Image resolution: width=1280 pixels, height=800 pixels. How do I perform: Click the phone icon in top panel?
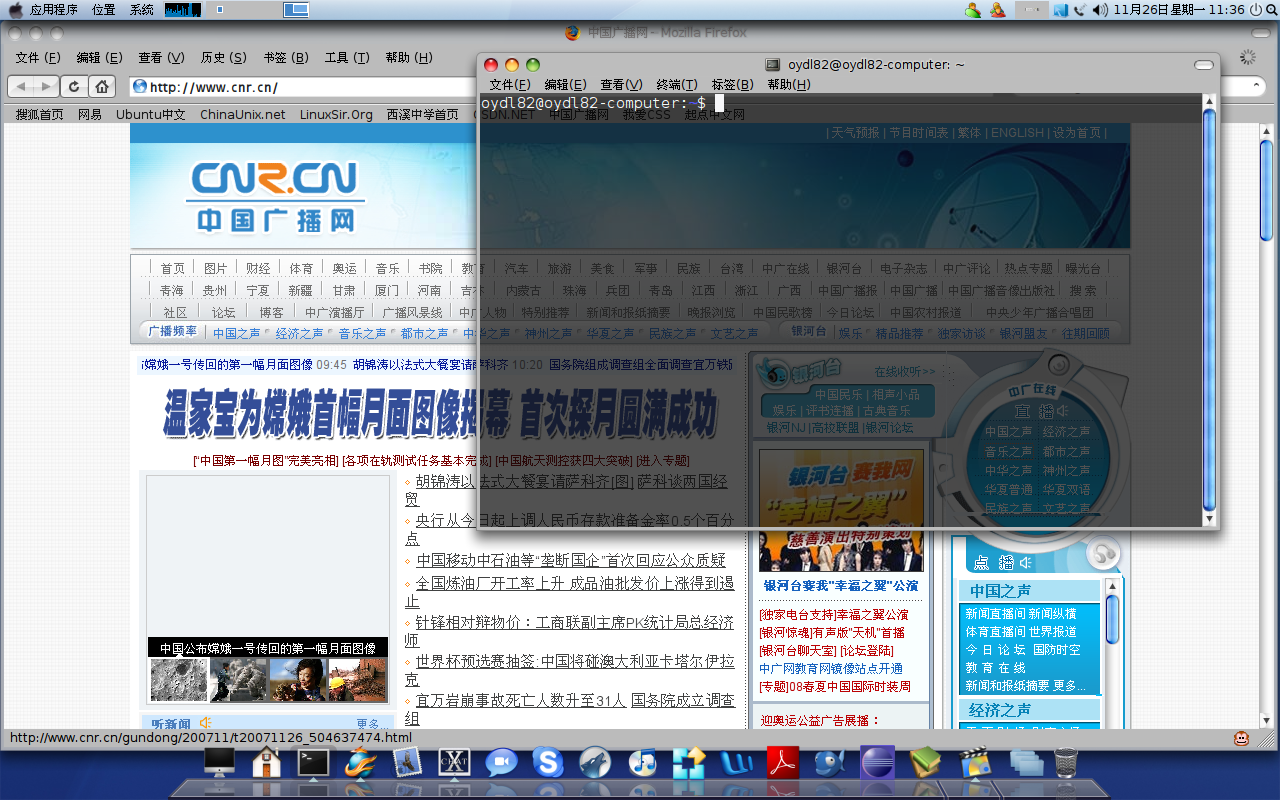1081,10
